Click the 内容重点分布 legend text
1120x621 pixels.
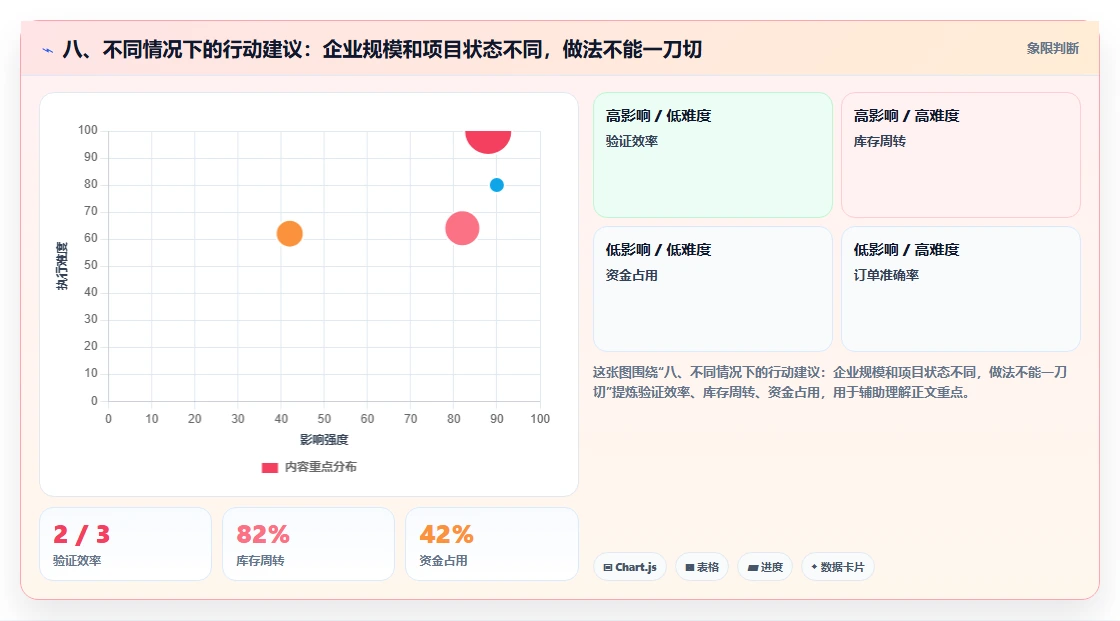(x=320, y=467)
